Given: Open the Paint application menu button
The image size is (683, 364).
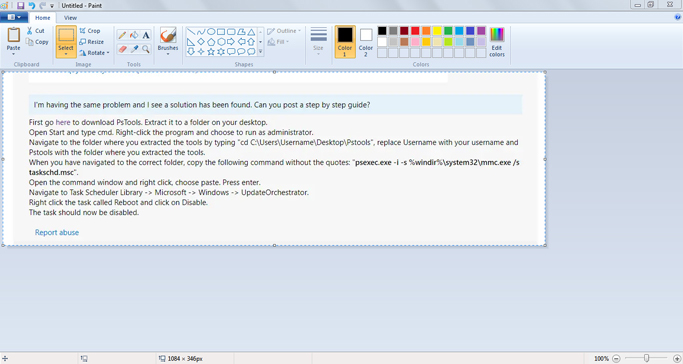Looking at the screenshot, I should point(14,17).
